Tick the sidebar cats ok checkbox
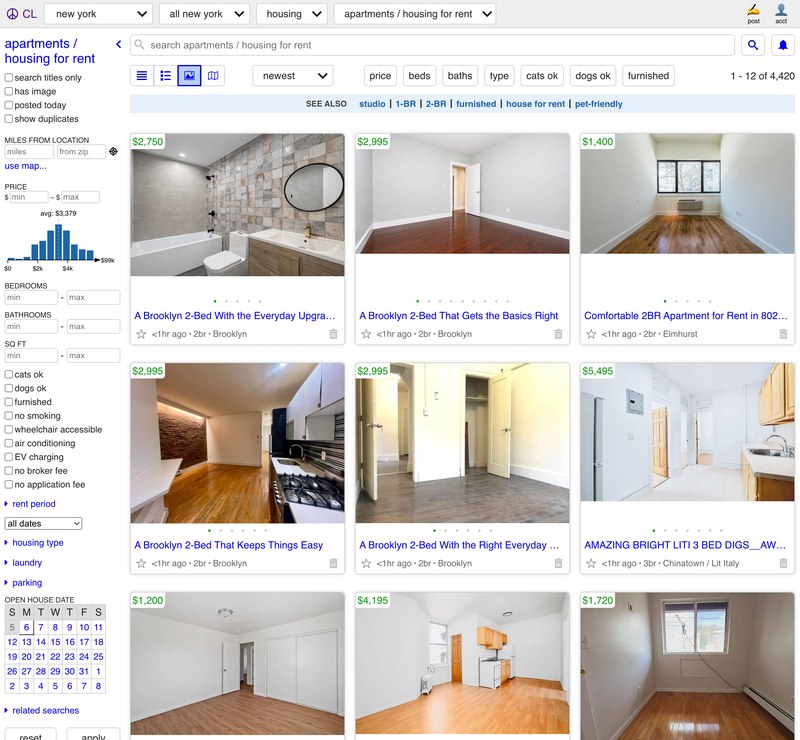This screenshot has height=740, width=800. pyautogui.click(x=9, y=375)
